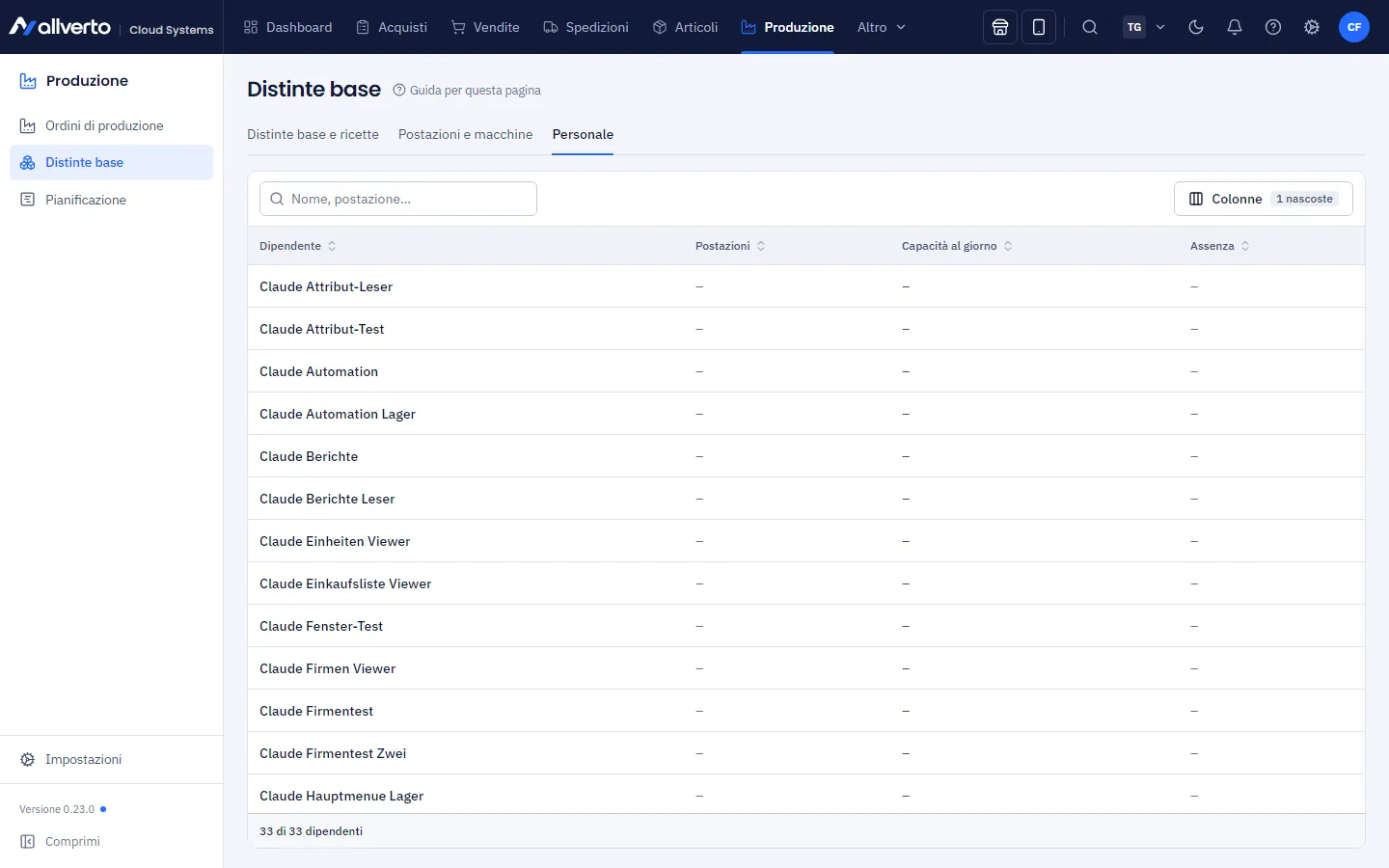Sort by Dipendente column
The width and height of the screenshot is (1389, 868).
pyautogui.click(x=298, y=246)
